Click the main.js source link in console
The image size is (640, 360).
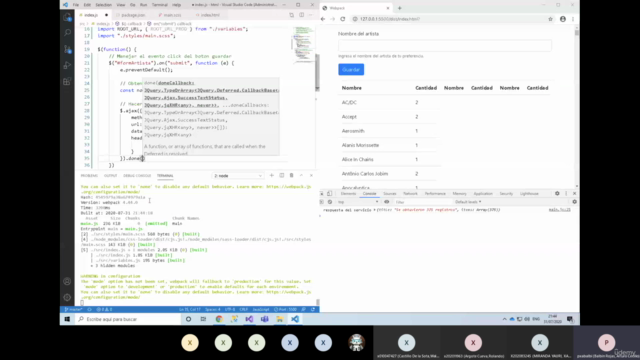pyautogui.click(x=559, y=210)
